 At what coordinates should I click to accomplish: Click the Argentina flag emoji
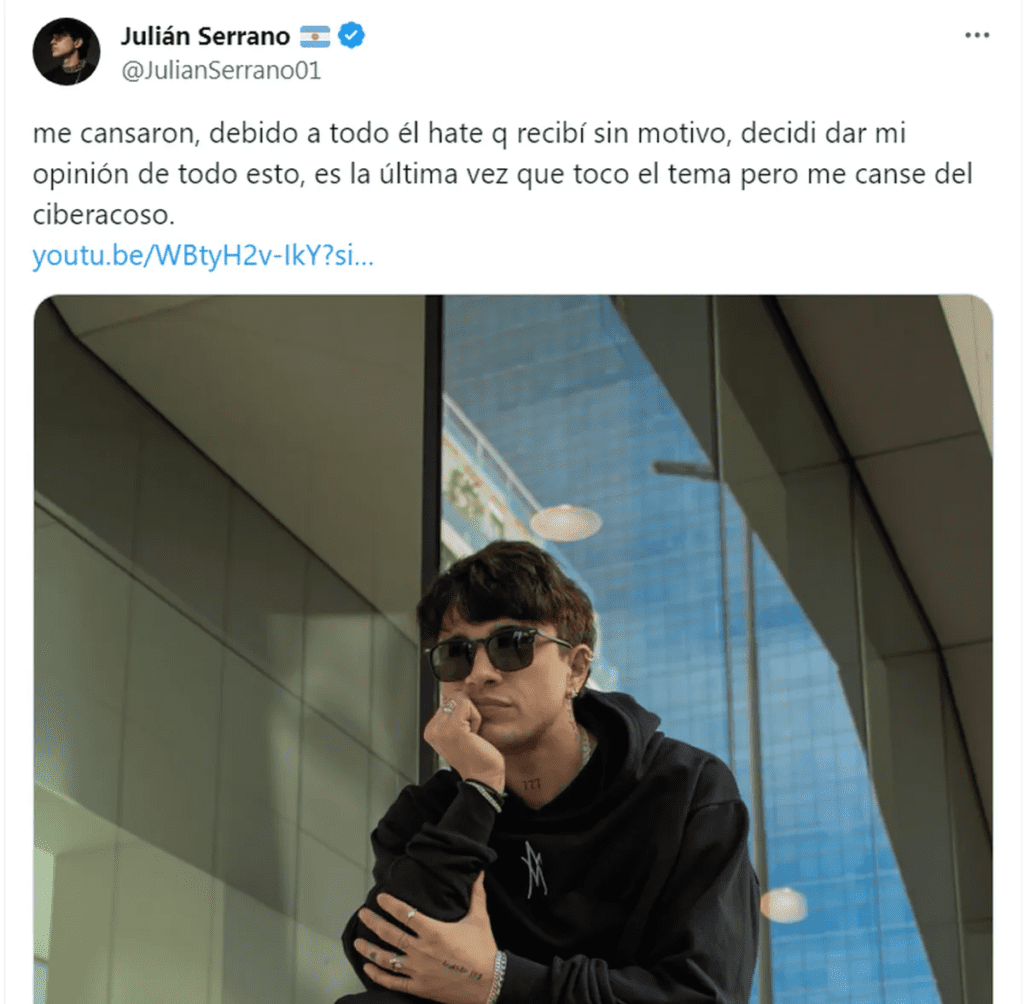315,37
